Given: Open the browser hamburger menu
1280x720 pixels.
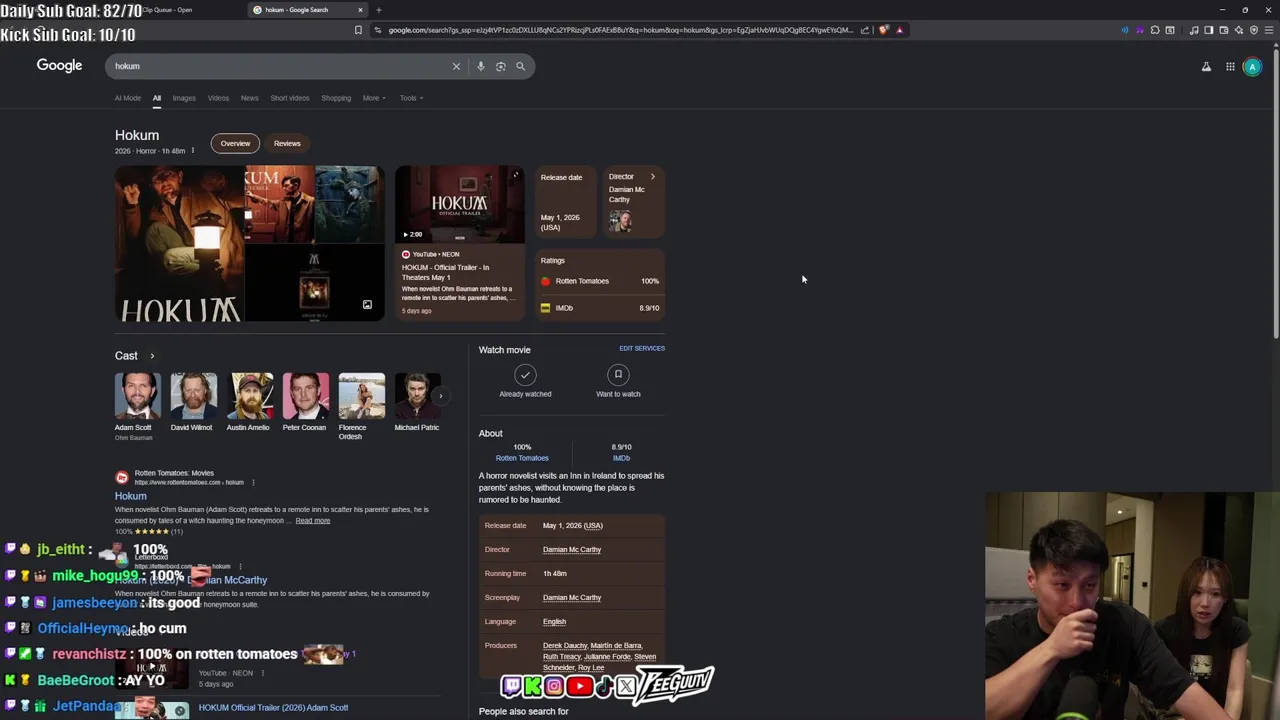Looking at the screenshot, I should (1269, 30).
